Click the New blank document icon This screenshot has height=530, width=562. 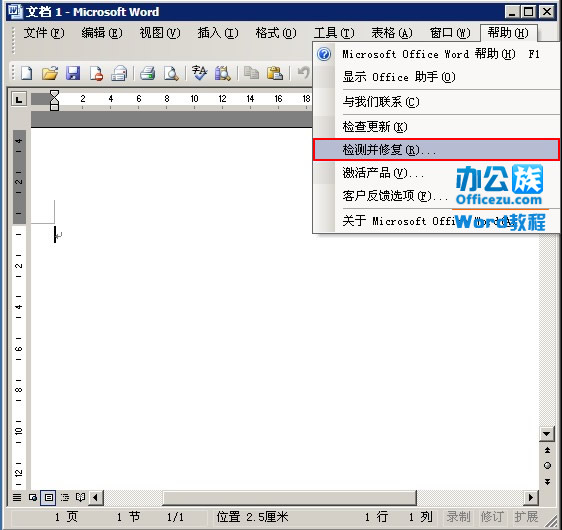coord(27,73)
